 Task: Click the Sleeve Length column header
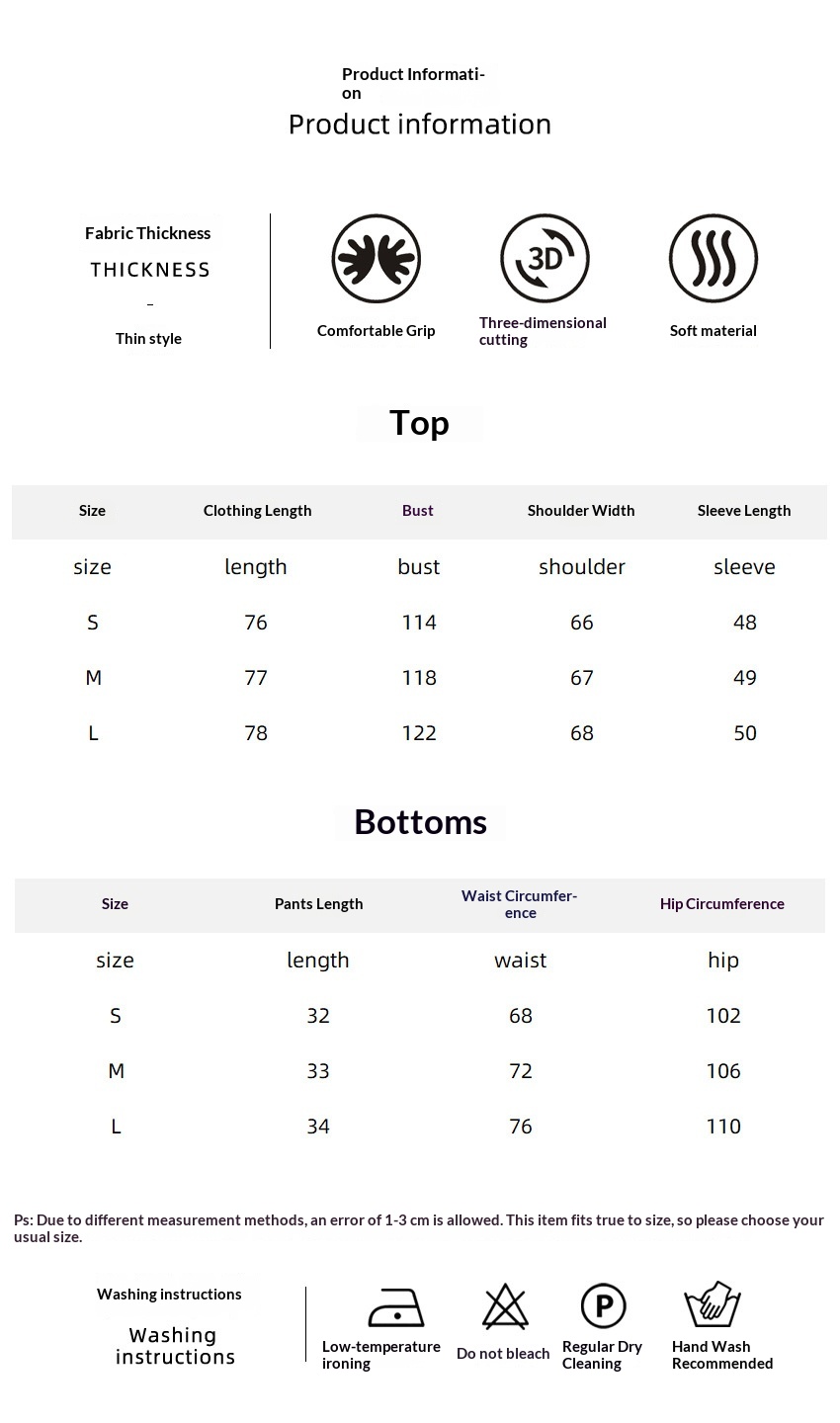click(x=744, y=511)
